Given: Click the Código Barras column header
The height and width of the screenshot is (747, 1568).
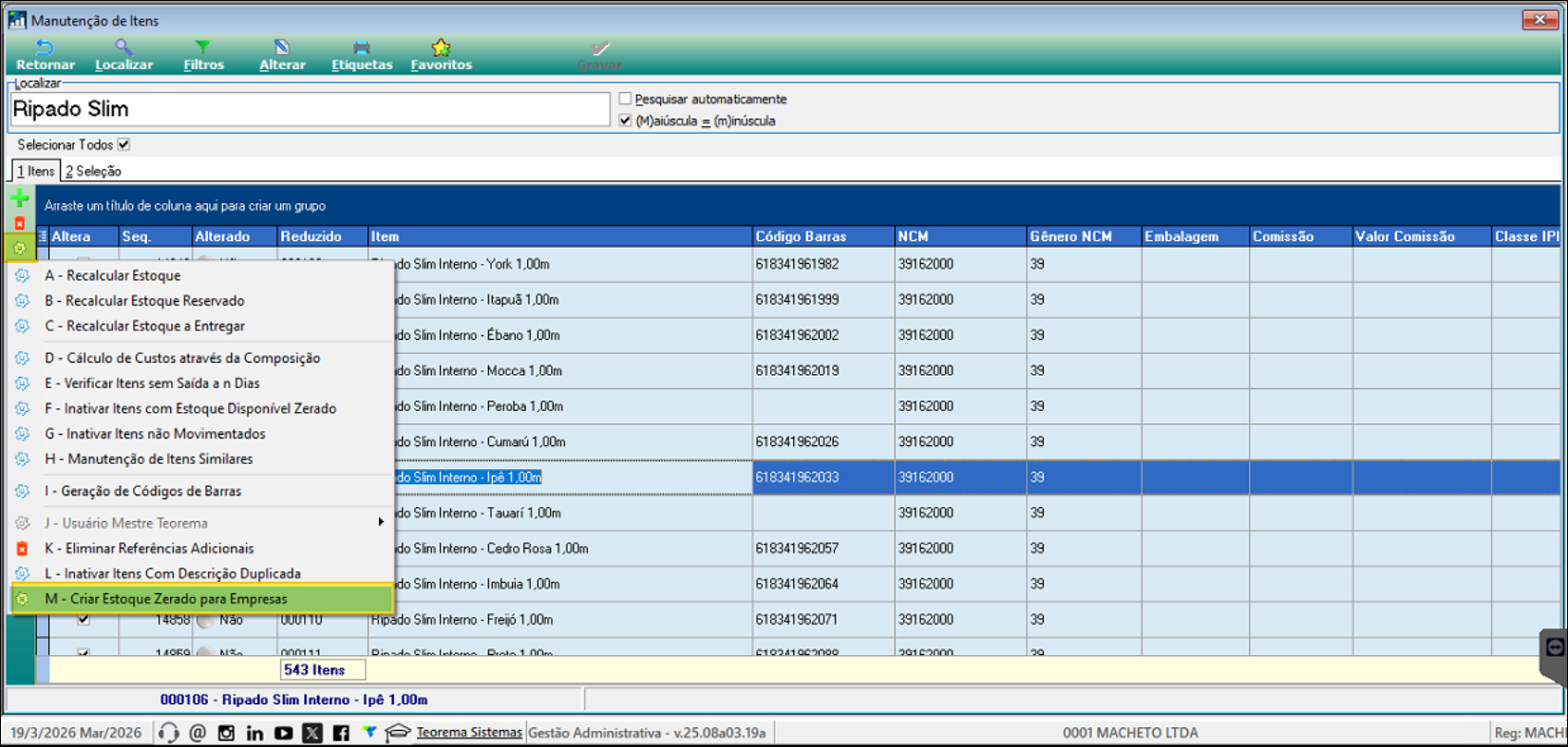Looking at the screenshot, I should click(x=801, y=236).
